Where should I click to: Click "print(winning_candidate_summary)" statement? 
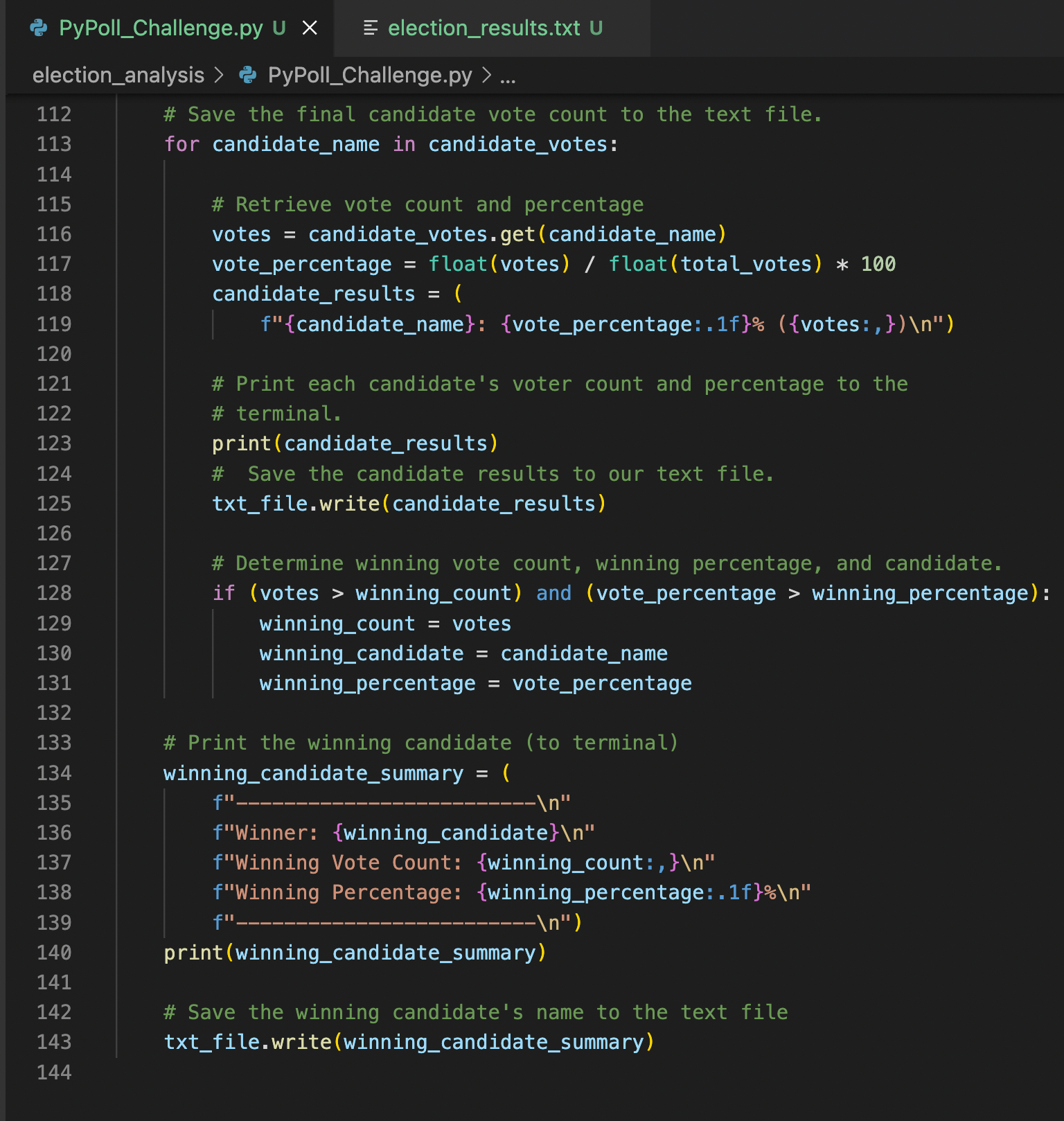[355, 953]
